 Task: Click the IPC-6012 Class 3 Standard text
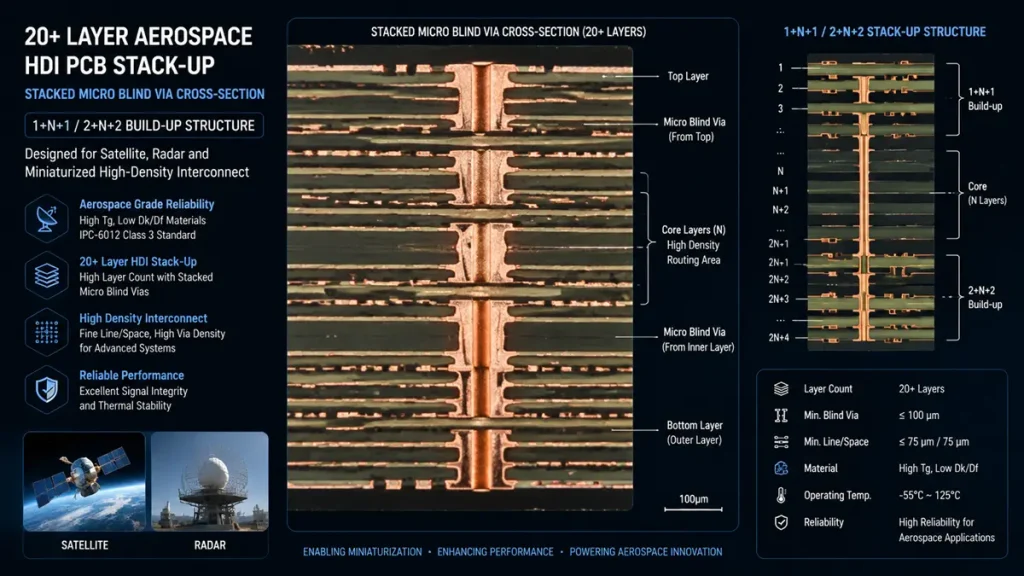[x=137, y=235]
